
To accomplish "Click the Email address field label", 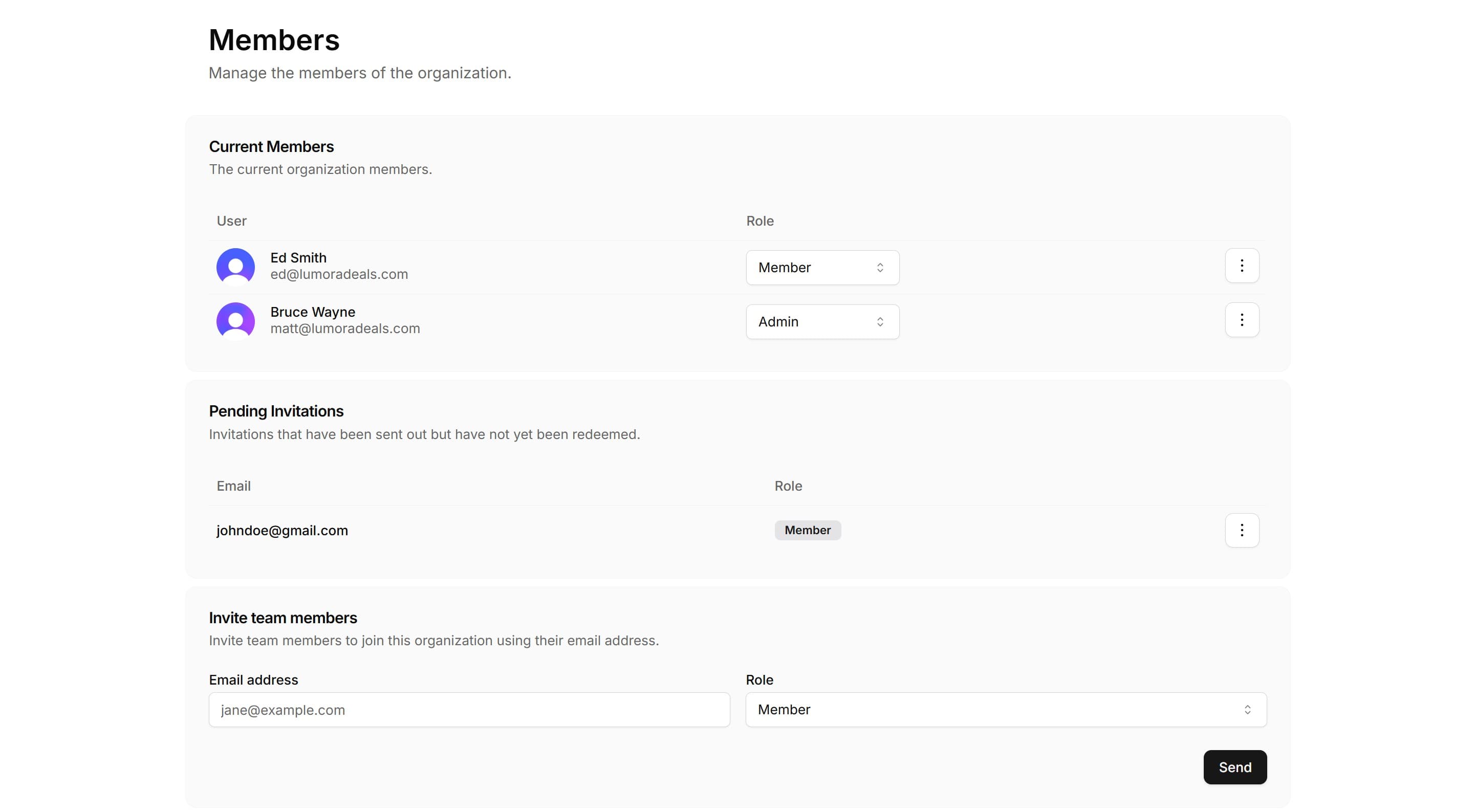I will (x=253, y=679).
